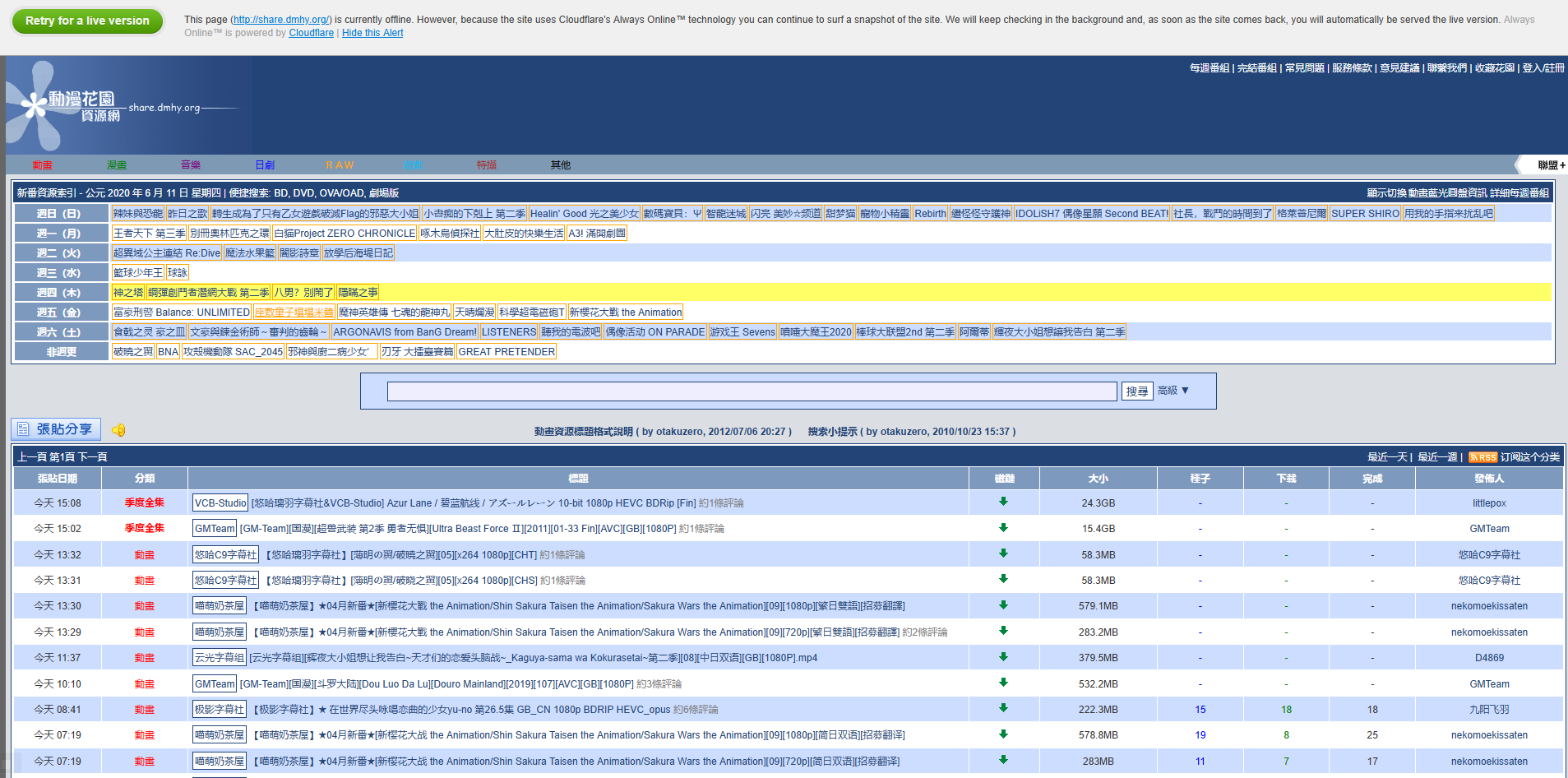Open Rebirth in Sunday schedule
The image size is (1568, 778).
coord(930,214)
